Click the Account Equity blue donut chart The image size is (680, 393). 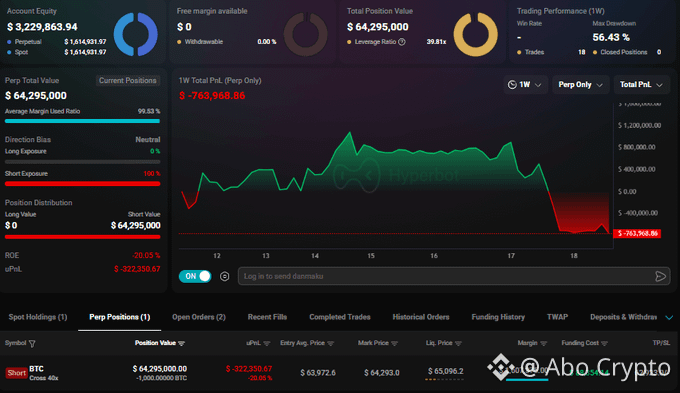(135, 34)
